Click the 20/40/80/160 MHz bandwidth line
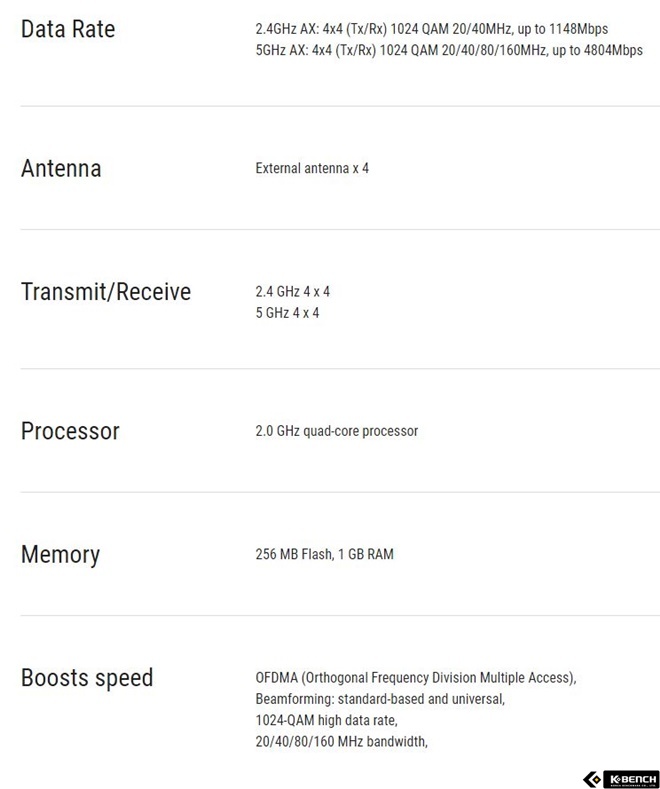The image size is (660, 789). pyautogui.click(x=341, y=742)
